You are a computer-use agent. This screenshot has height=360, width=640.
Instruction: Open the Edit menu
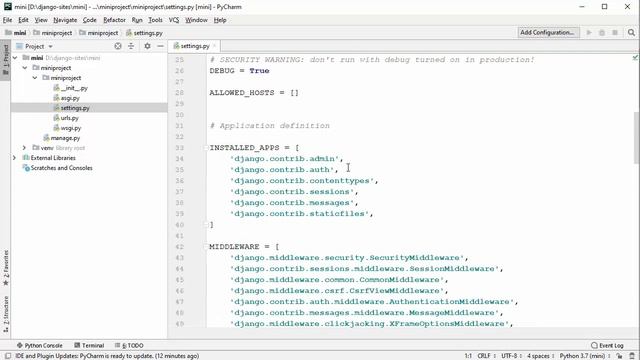click(x=23, y=20)
